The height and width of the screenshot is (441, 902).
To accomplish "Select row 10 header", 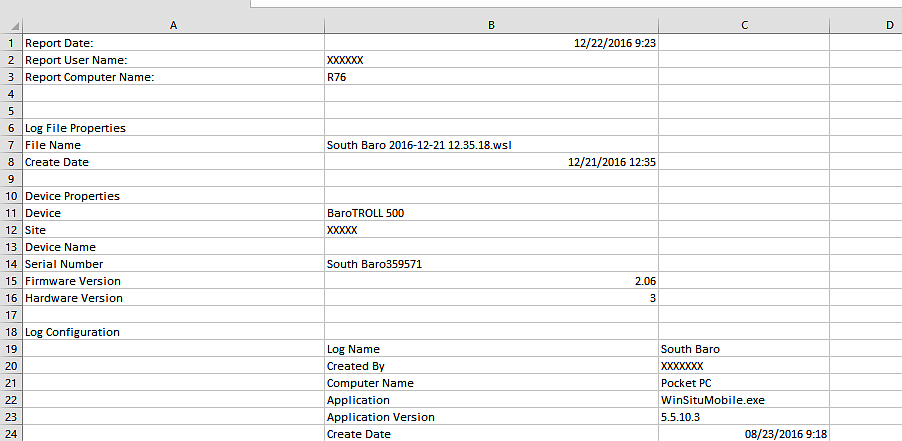I will 10,196.
